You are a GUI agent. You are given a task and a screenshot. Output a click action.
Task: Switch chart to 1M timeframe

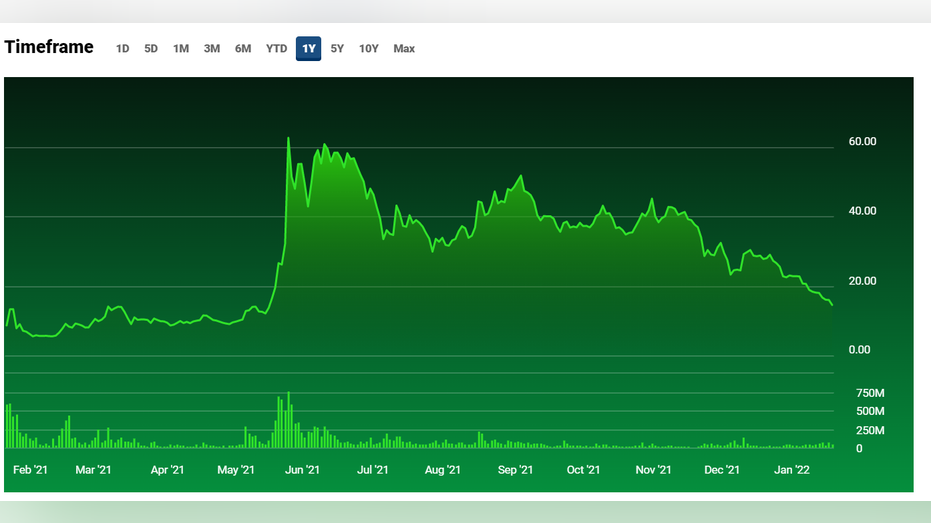click(180, 49)
